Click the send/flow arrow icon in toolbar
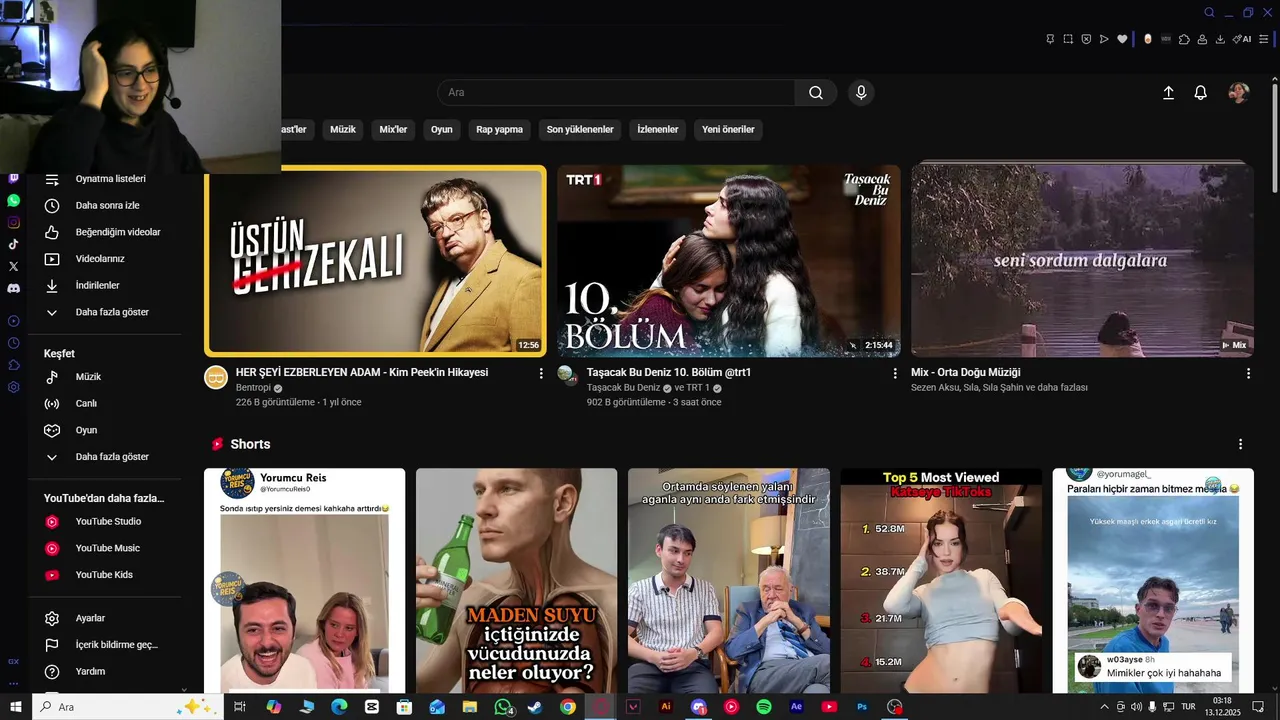The image size is (1280, 720). click(1104, 39)
